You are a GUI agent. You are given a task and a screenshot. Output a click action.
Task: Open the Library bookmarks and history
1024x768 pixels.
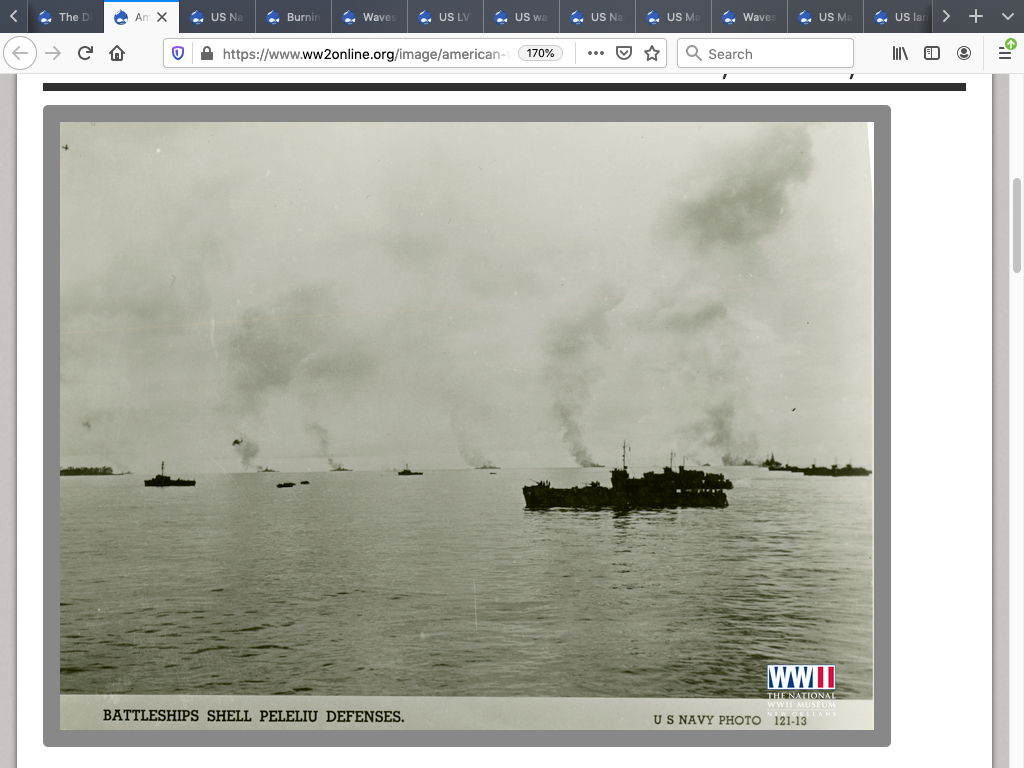pyautogui.click(x=900, y=54)
